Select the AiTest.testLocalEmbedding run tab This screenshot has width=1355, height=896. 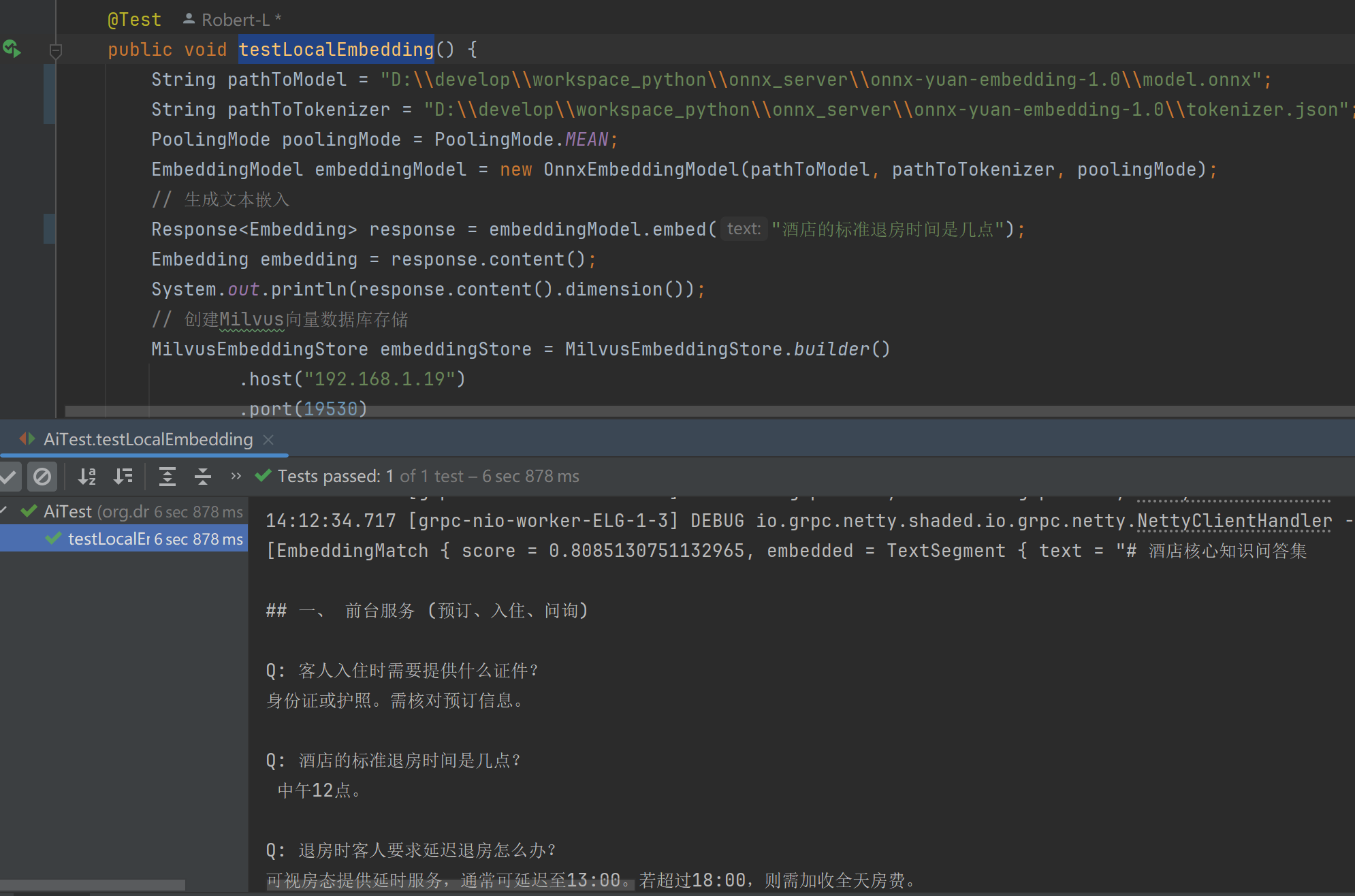click(148, 440)
